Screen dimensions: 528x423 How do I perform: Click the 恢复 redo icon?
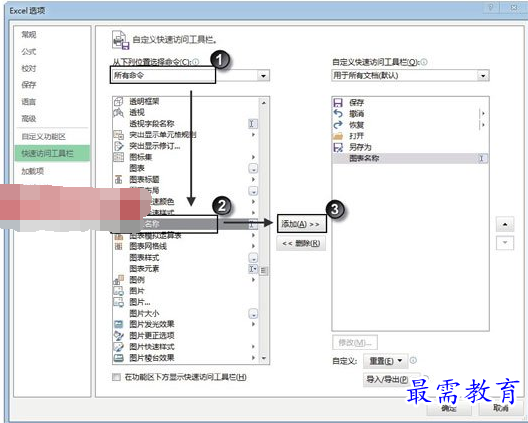pyautogui.click(x=338, y=125)
